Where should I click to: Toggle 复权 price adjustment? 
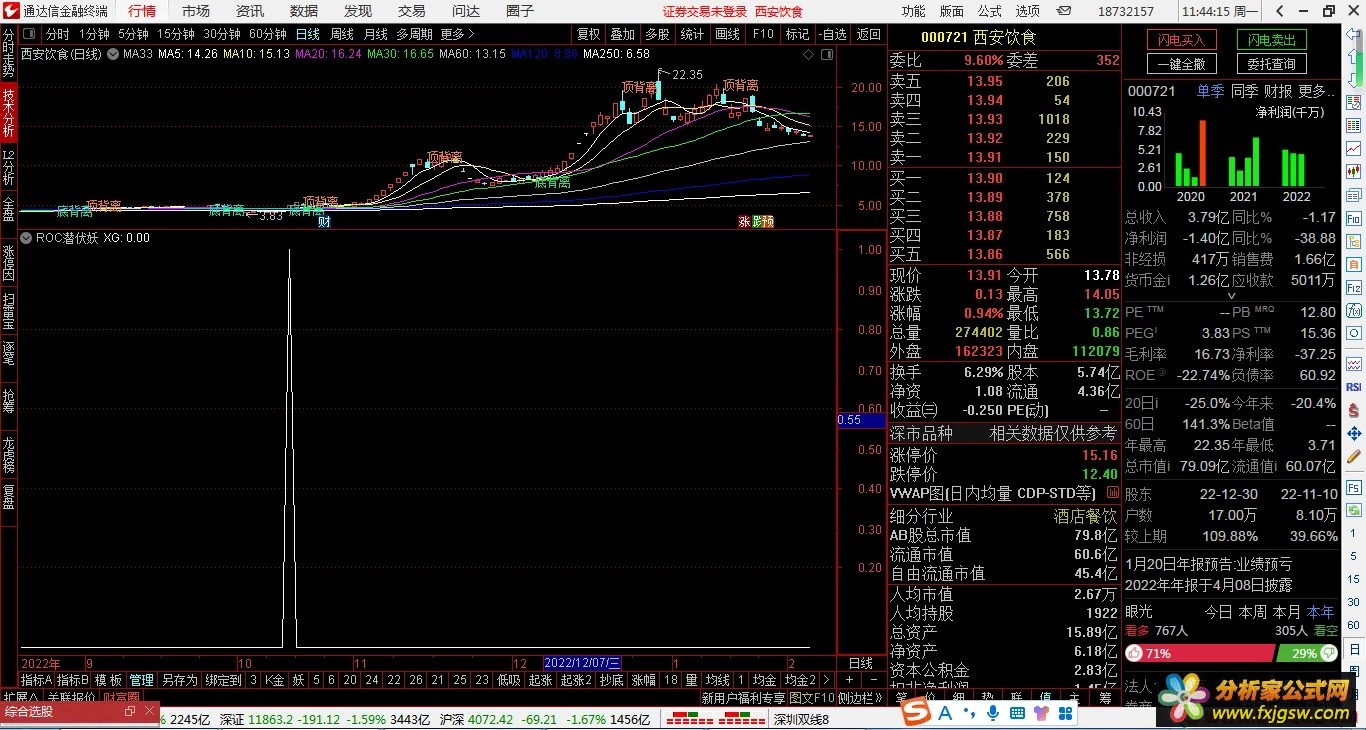click(x=588, y=34)
